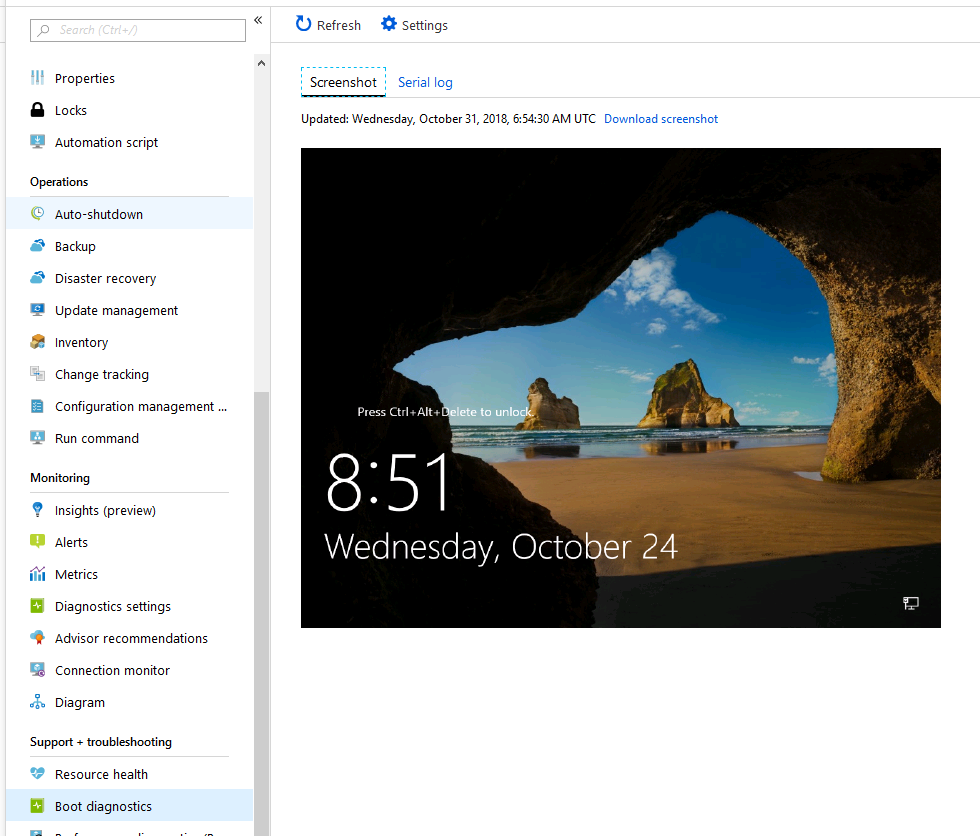Open Advisor recommendations
The width and height of the screenshot is (980, 836).
point(131,637)
